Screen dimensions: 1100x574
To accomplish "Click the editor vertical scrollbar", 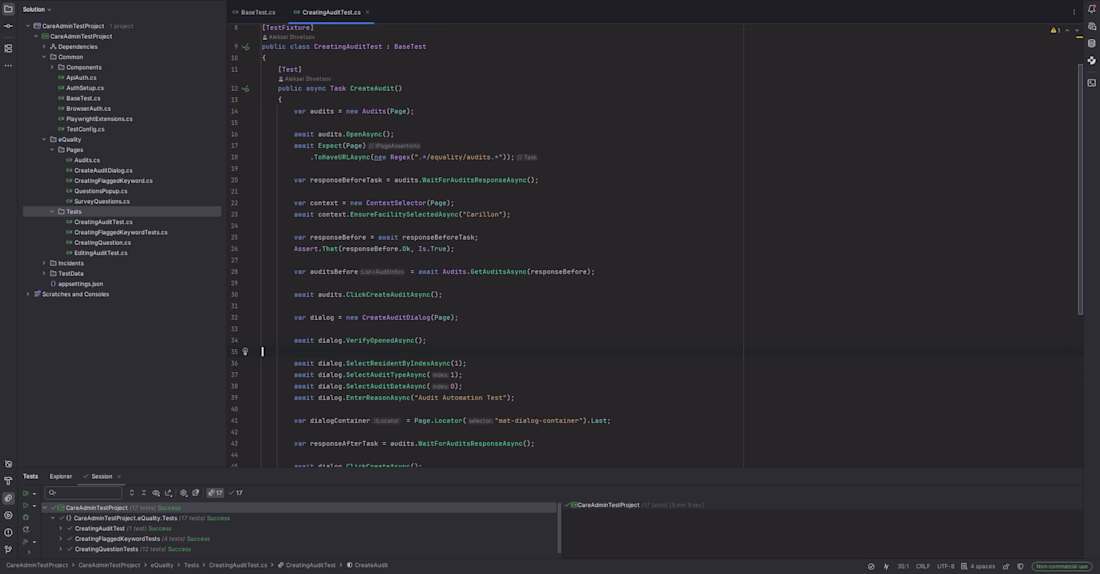I will pos(1080,189).
